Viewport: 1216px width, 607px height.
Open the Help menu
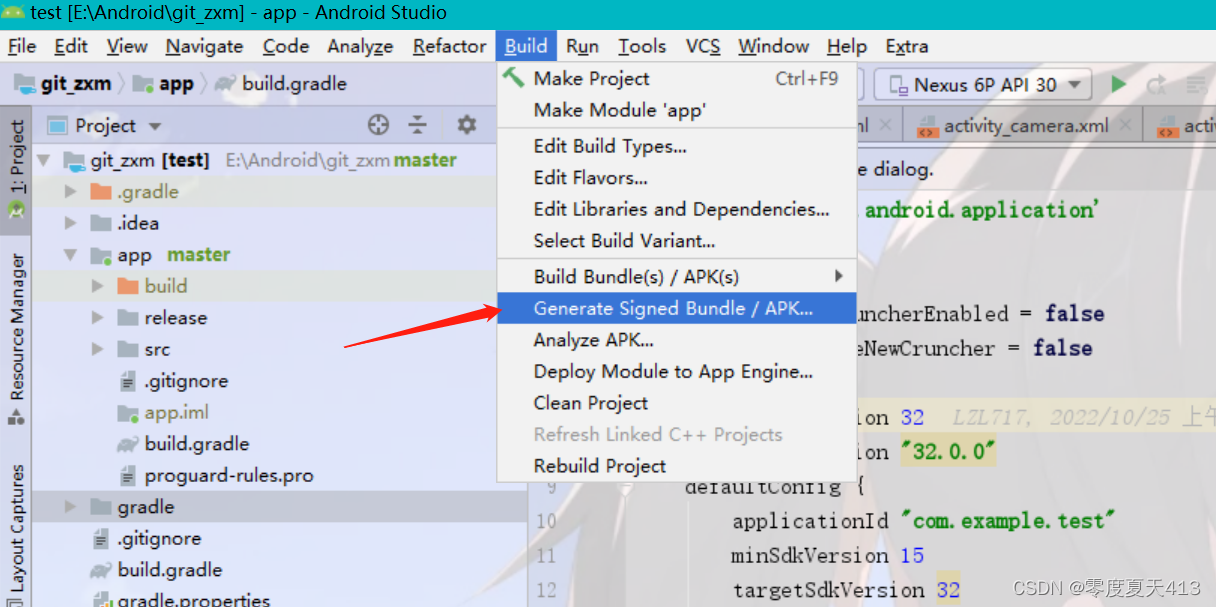point(847,46)
